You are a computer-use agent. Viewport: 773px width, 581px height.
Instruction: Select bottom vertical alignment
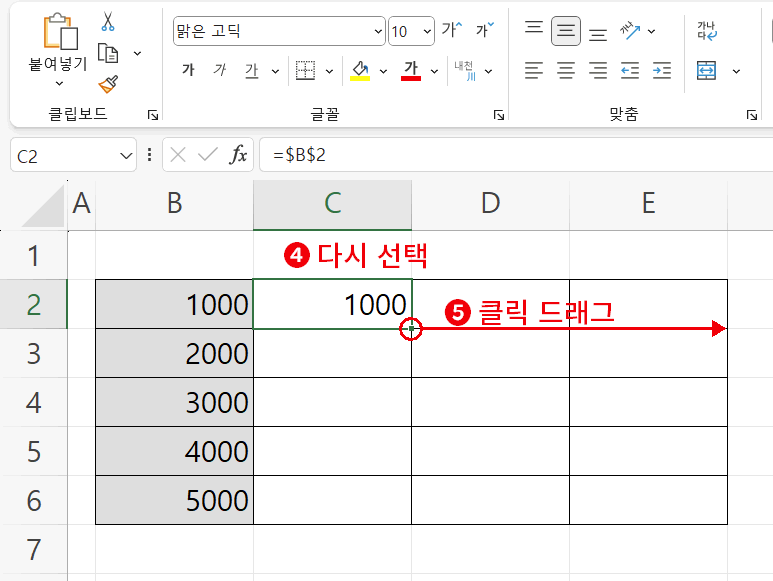(x=597, y=34)
